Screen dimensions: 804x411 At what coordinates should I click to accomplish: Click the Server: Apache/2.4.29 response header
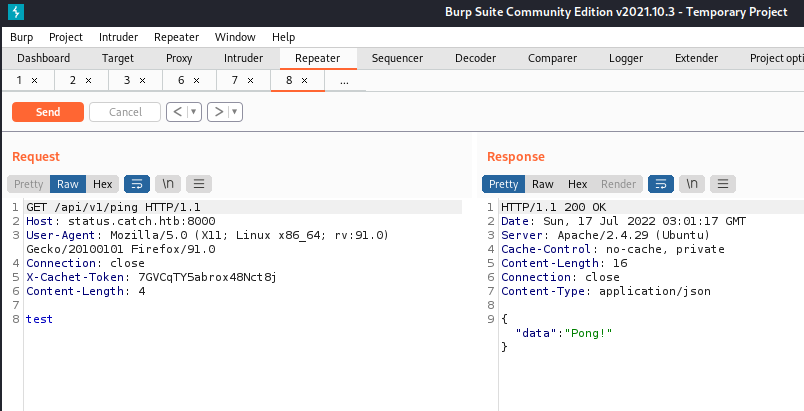606,235
